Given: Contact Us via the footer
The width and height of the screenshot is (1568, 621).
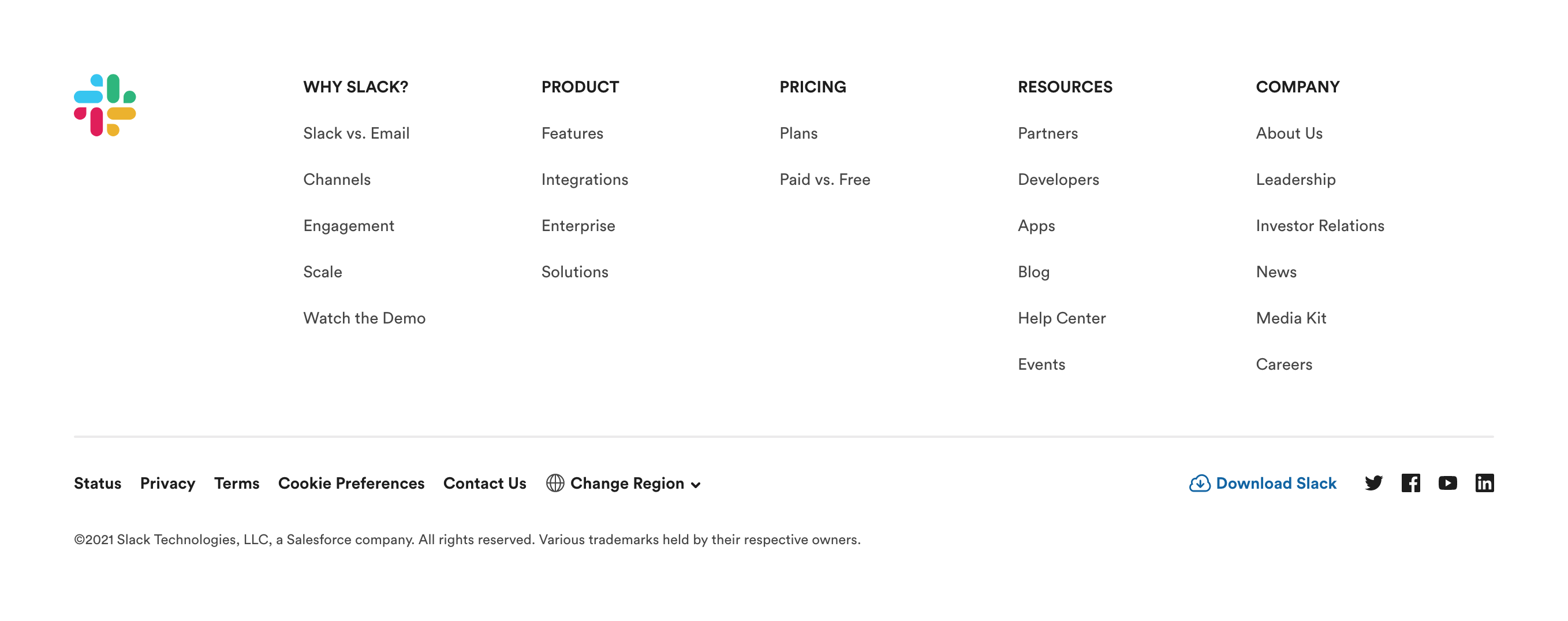Looking at the screenshot, I should [x=484, y=483].
